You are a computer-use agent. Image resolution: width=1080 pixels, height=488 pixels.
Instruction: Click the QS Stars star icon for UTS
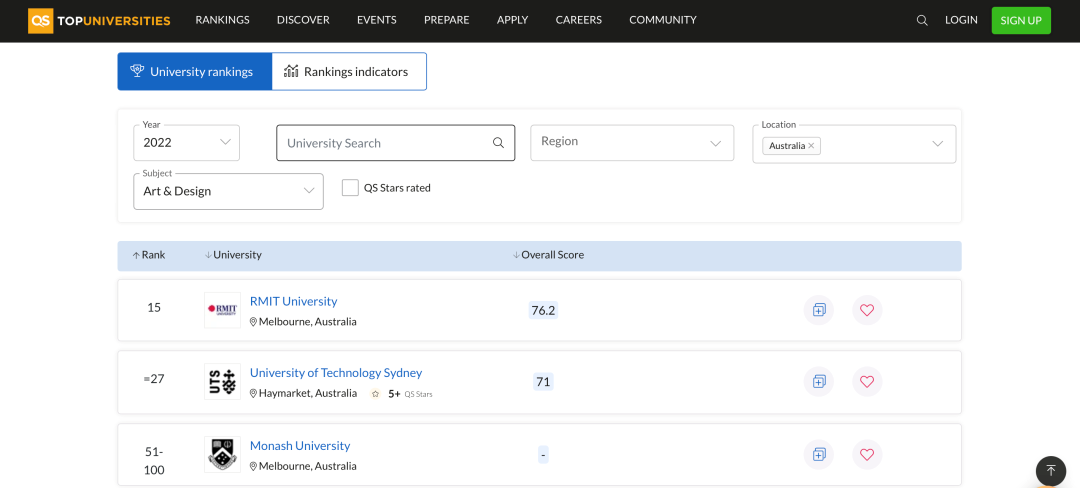(375, 394)
